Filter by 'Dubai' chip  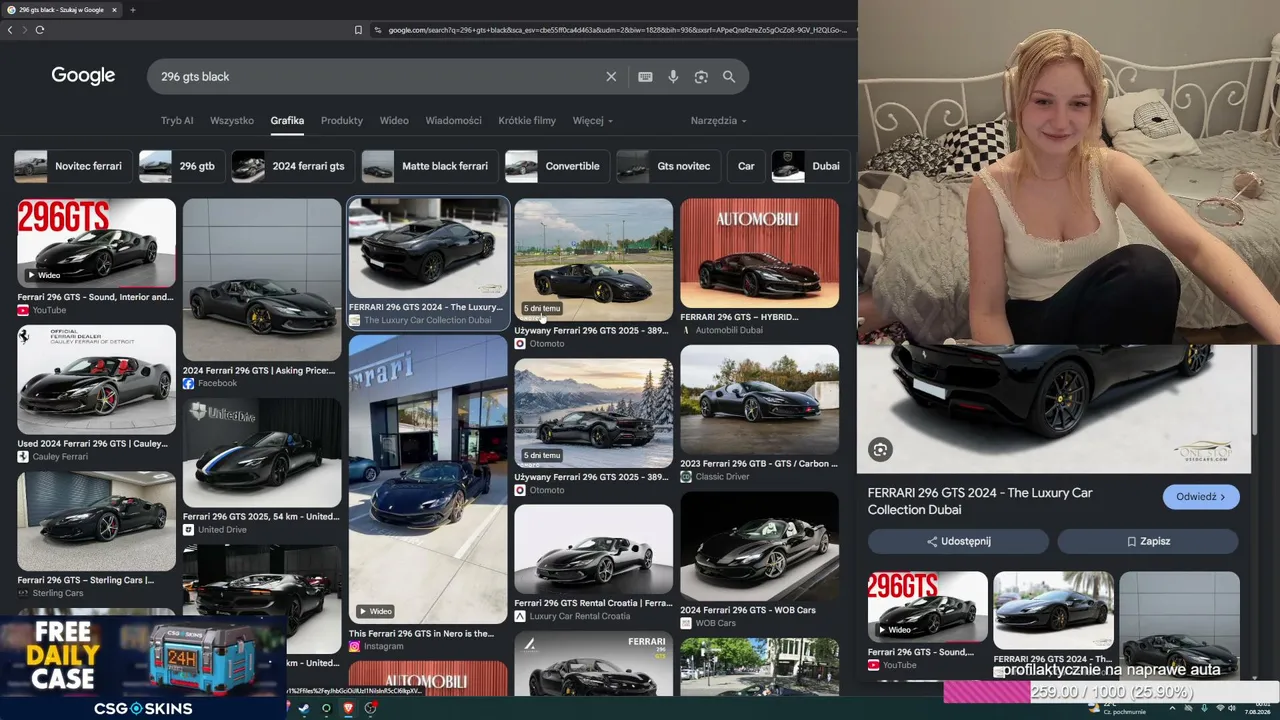click(811, 166)
